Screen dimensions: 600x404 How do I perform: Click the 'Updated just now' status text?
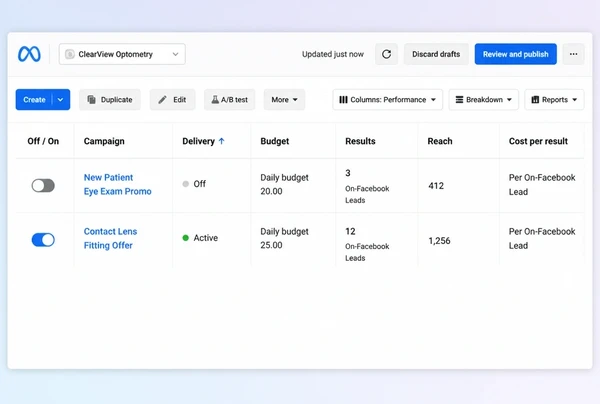333,54
